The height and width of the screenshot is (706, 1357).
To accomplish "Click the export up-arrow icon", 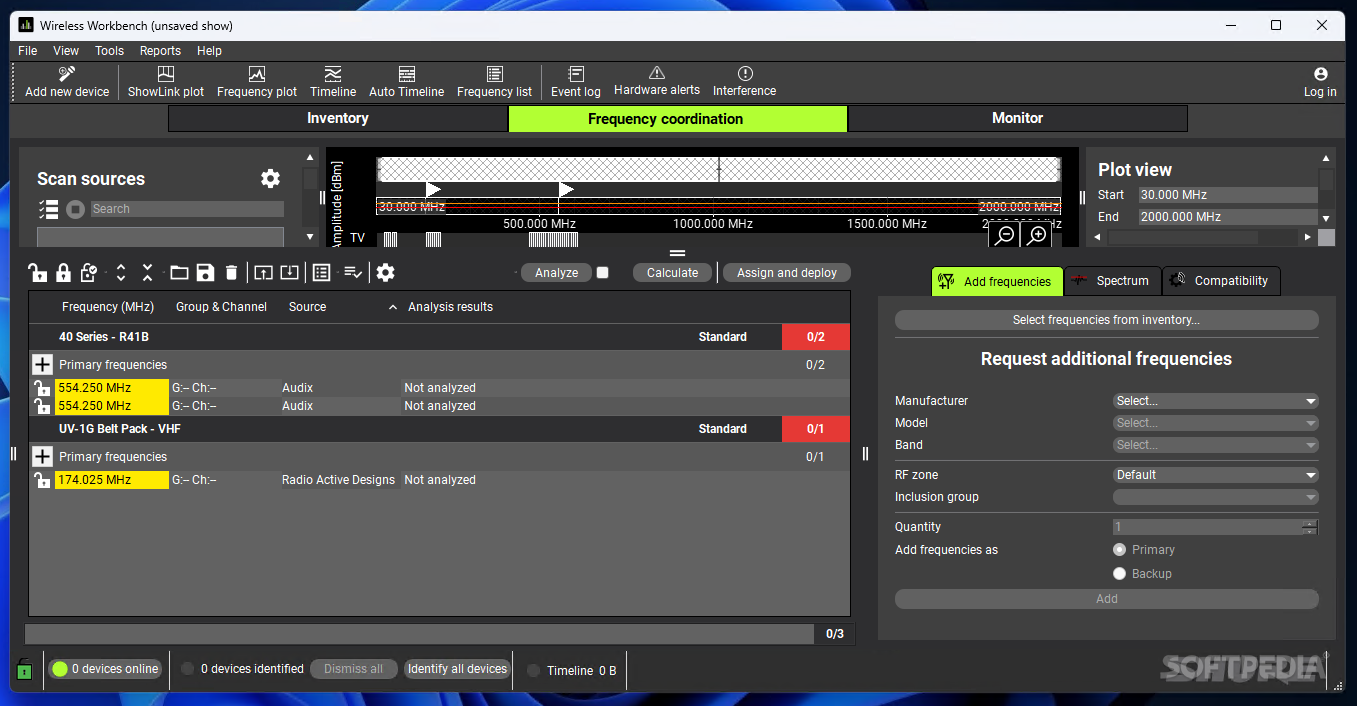I will point(263,272).
